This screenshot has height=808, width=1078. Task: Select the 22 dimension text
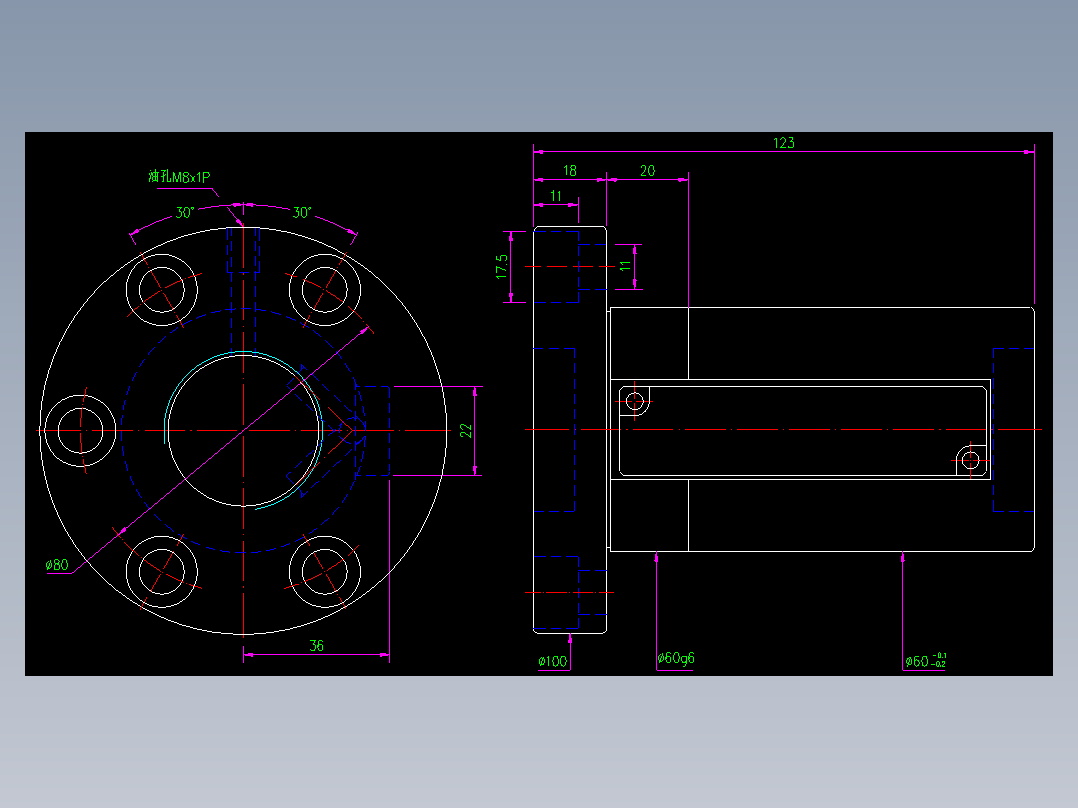pyautogui.click(x=466, y=430)
